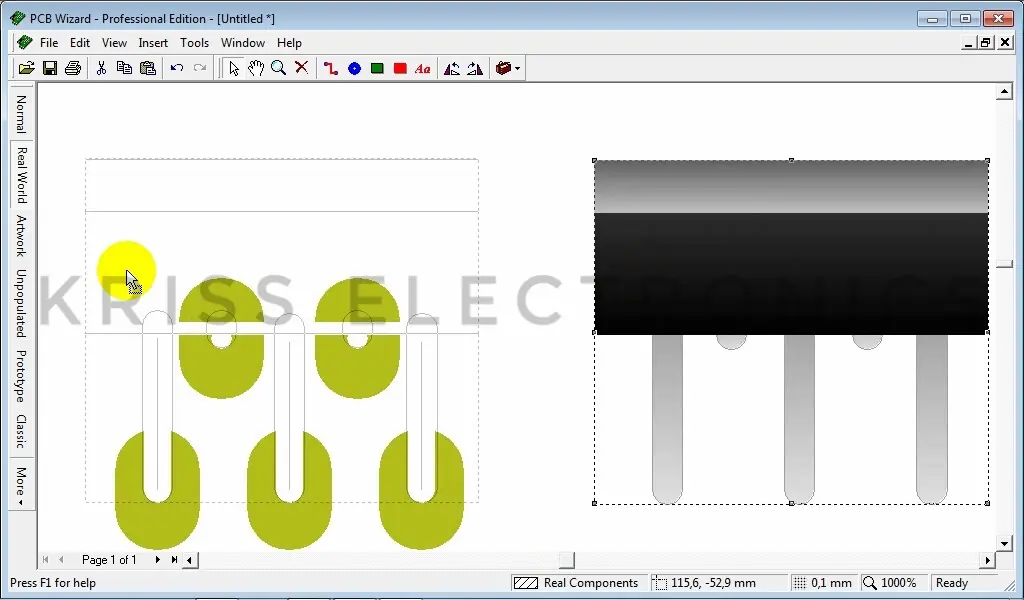Expand the gallery dropdown arrow
This screenshot has width=1024, height=600.
517,69
